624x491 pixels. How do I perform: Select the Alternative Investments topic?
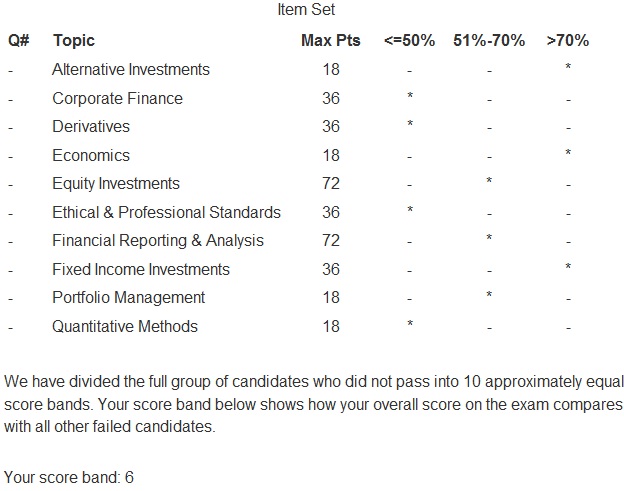point(131,70)
